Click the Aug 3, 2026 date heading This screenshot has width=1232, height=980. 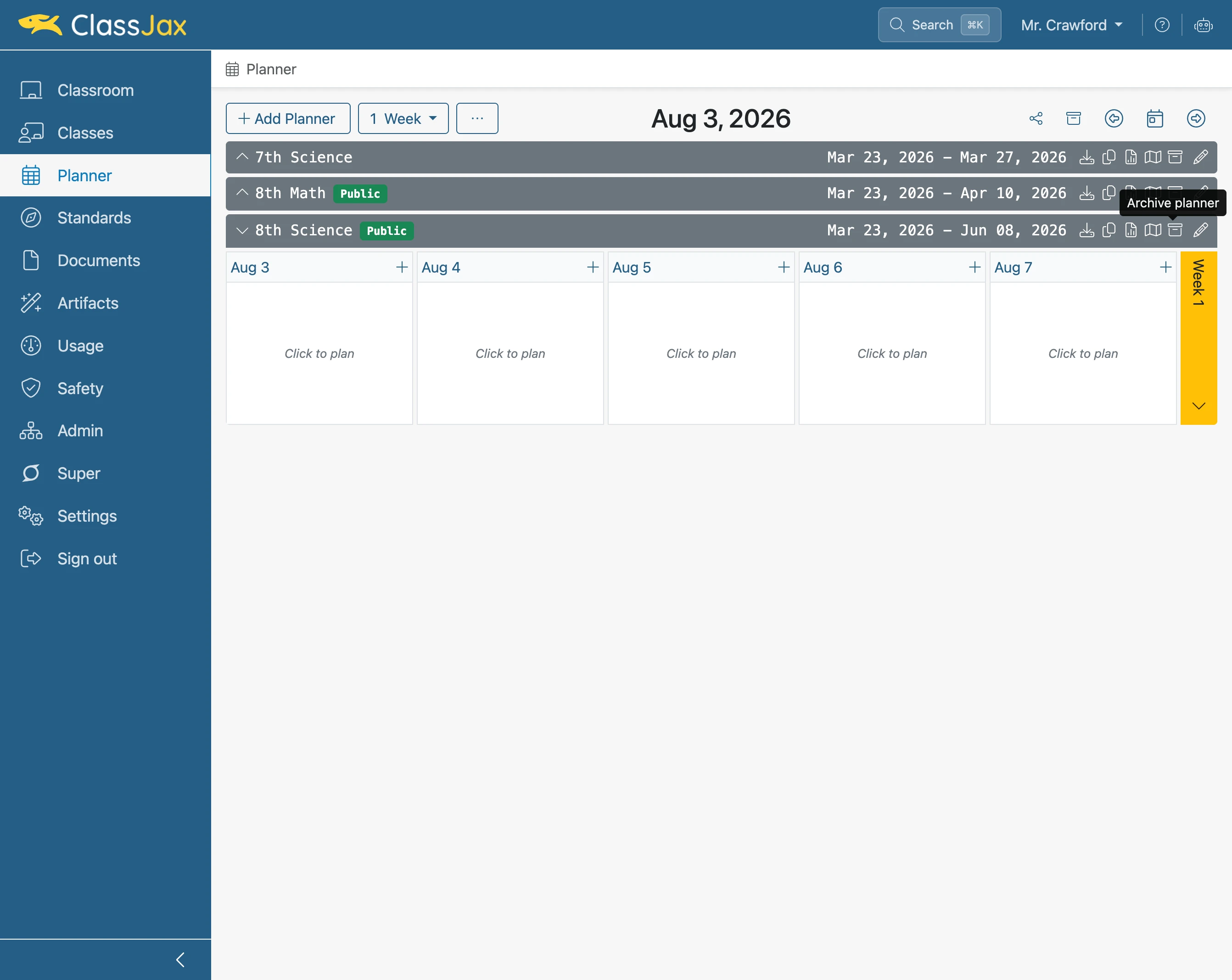click(721, 119)
